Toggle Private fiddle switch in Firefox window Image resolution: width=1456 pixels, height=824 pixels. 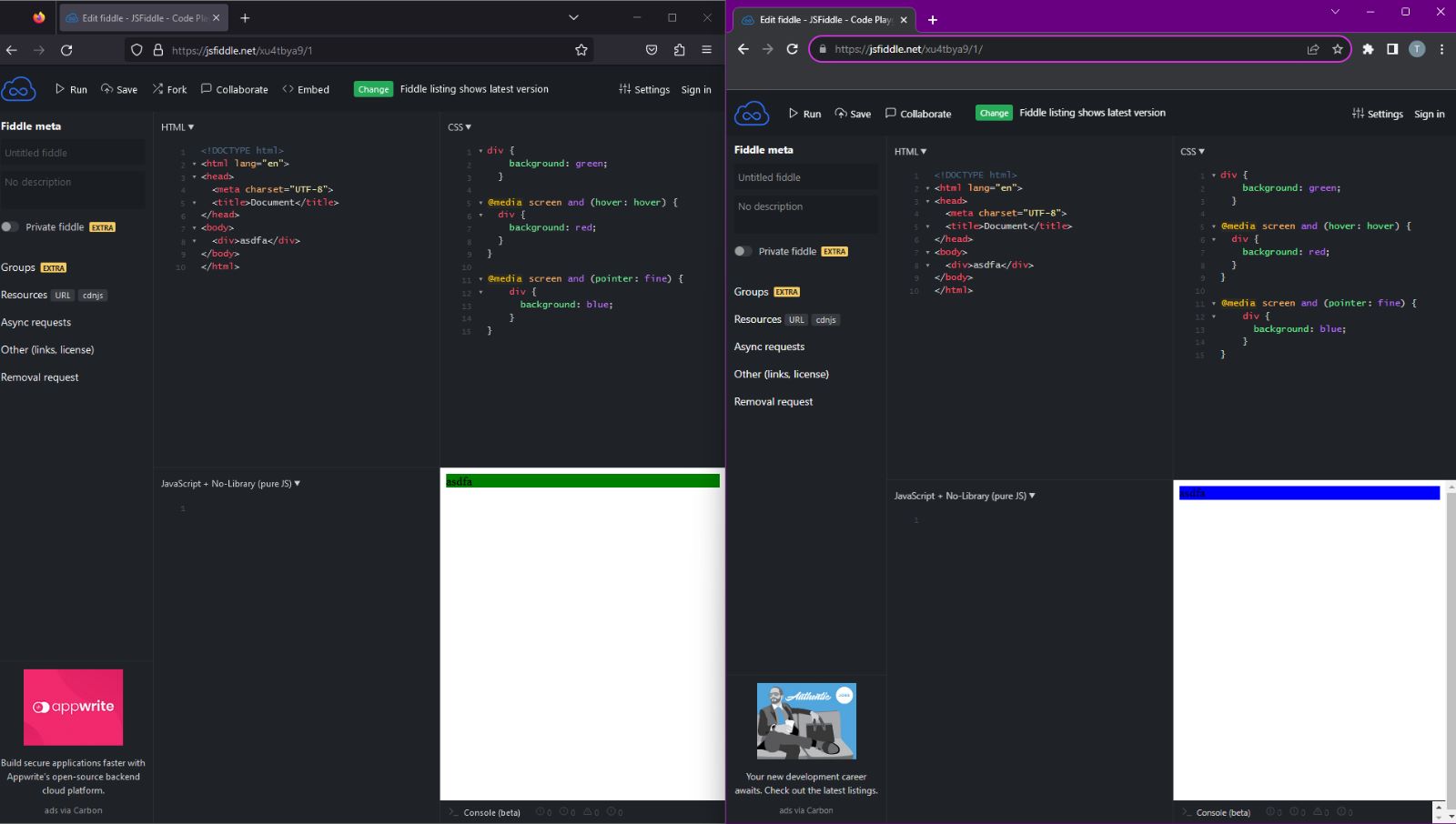[10, 226]
